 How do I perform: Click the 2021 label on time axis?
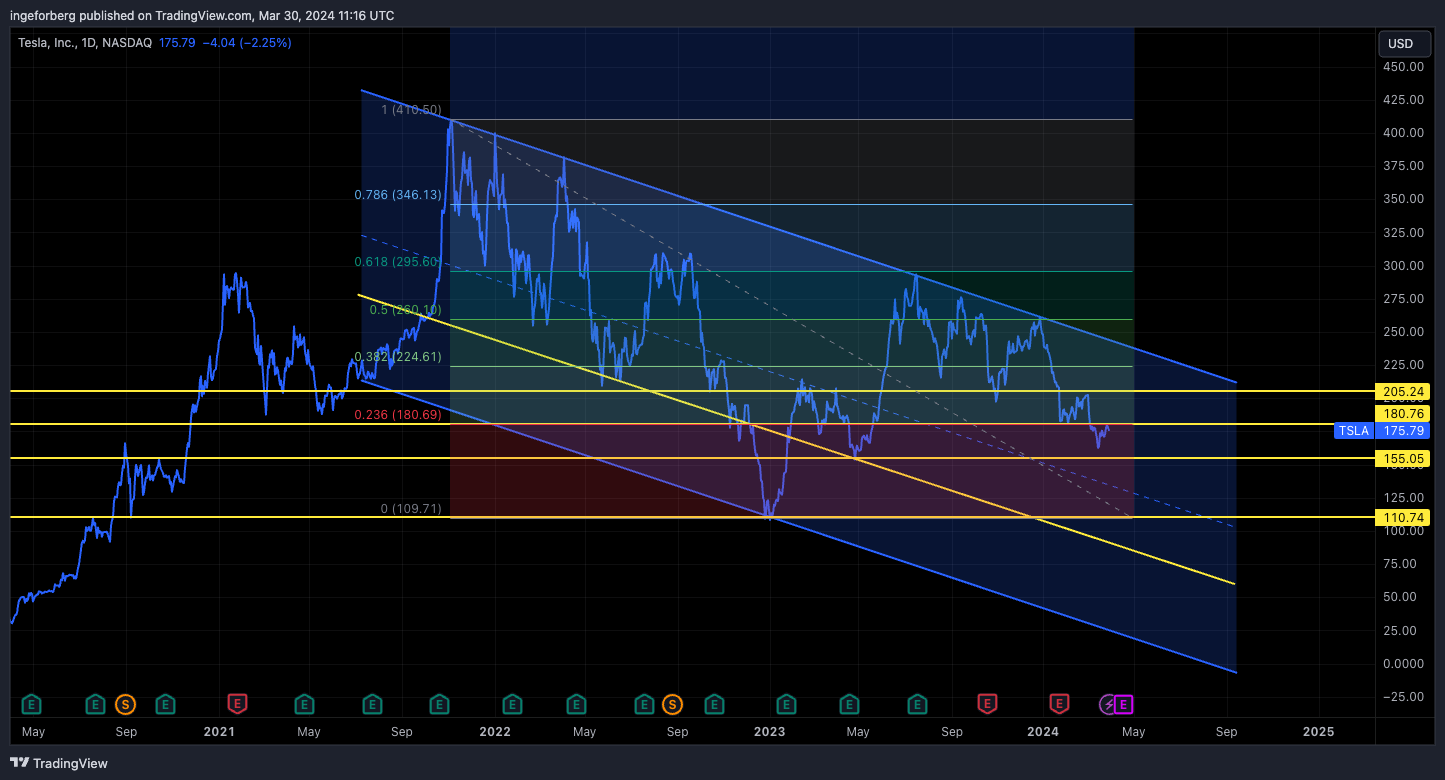(219, 732)
